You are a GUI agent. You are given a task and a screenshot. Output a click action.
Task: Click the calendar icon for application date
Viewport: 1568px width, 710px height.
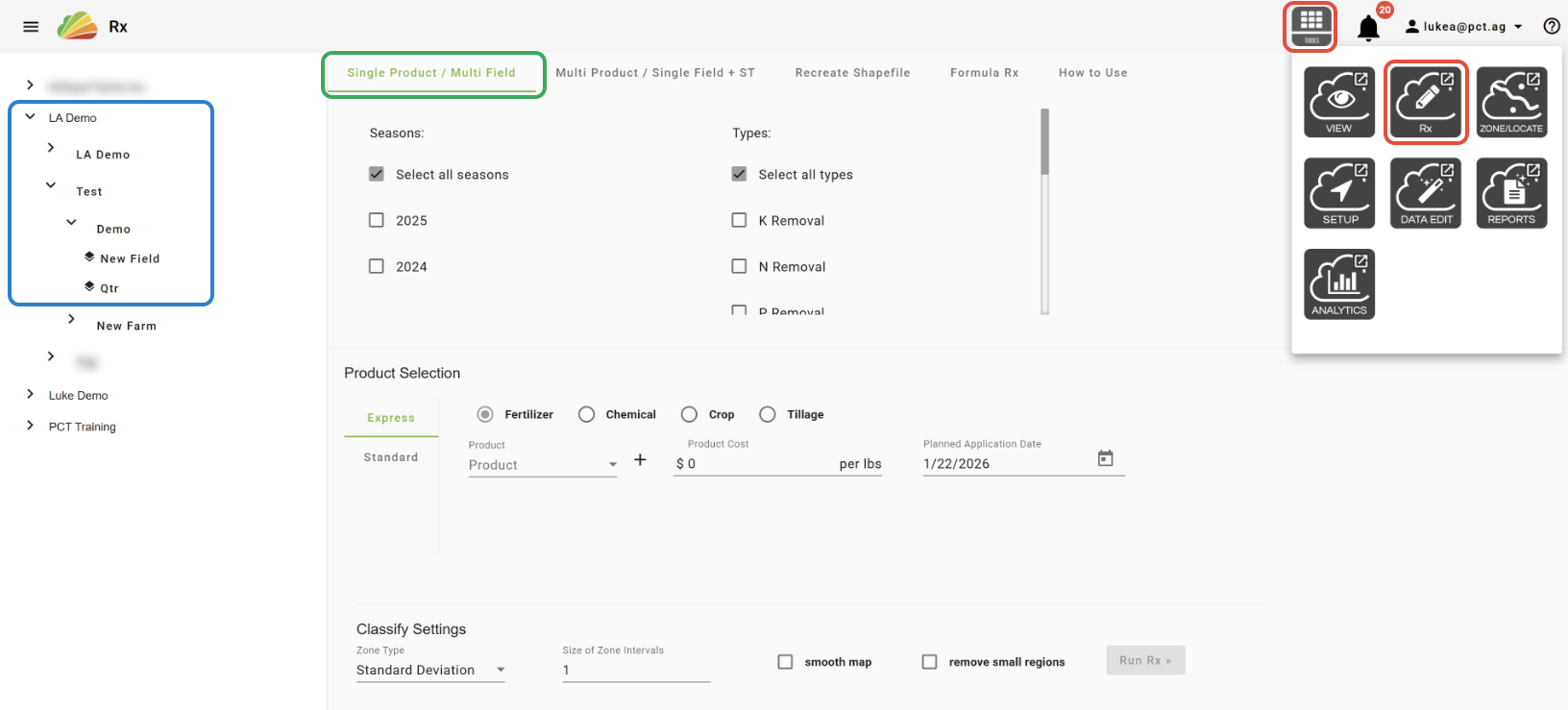click(1106, 459)
